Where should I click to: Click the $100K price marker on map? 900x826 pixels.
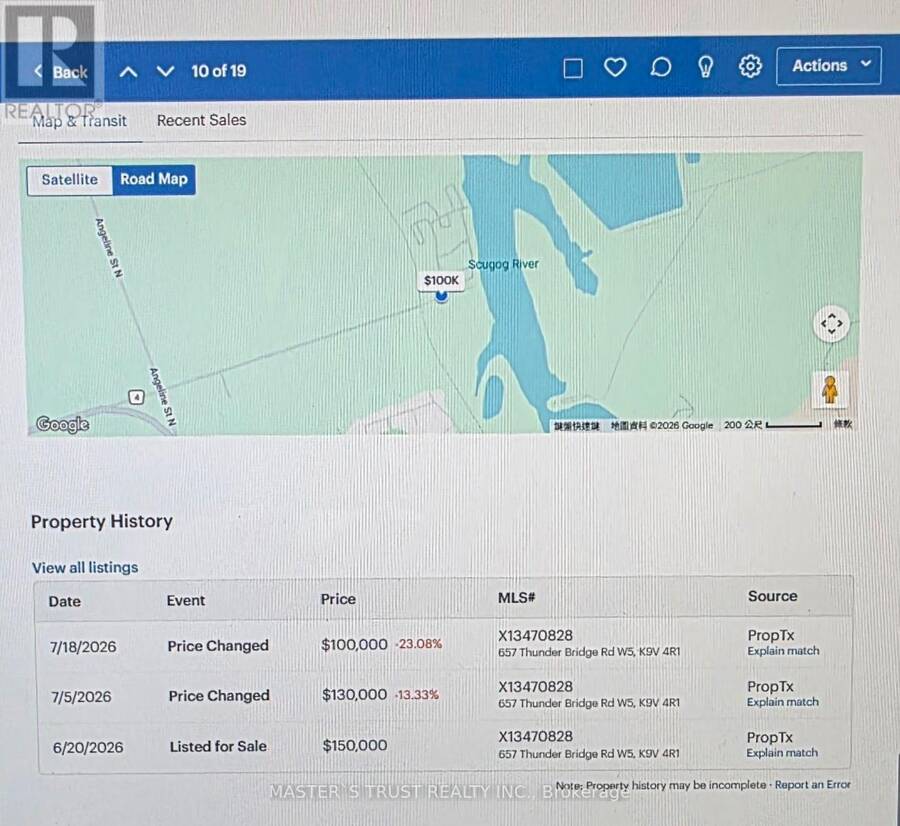pos(441,280)
